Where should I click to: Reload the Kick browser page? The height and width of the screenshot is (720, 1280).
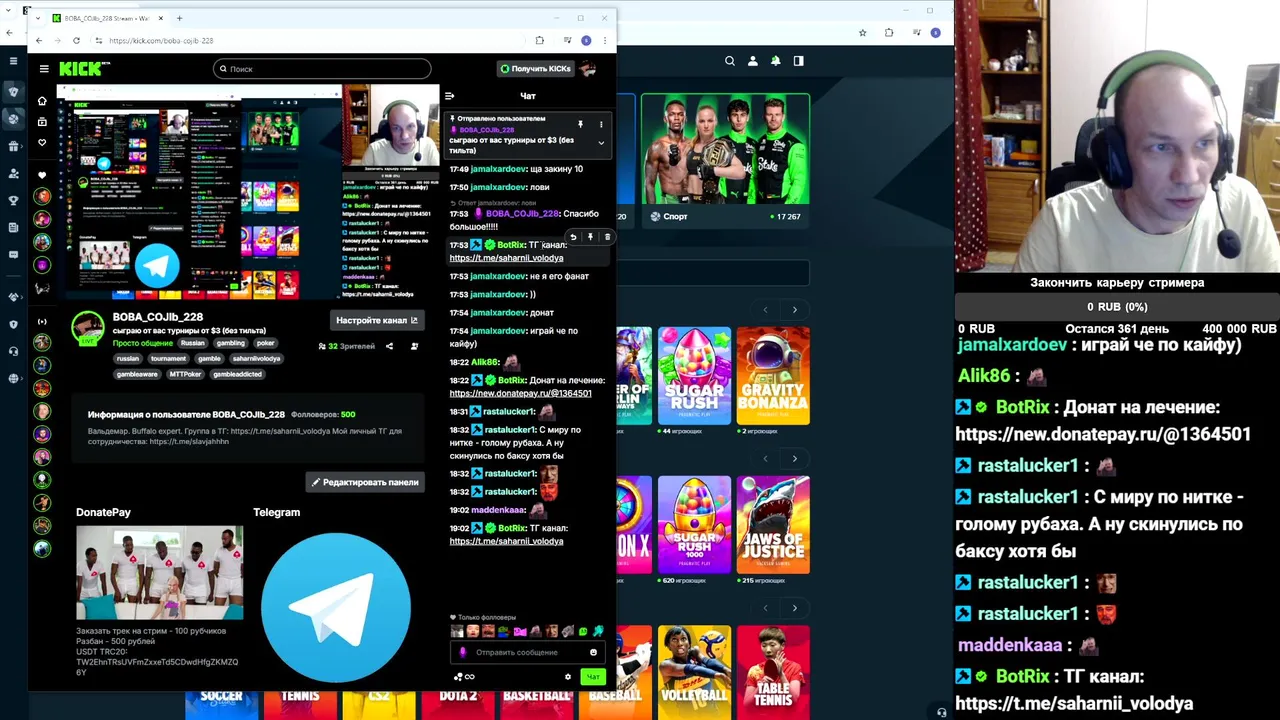pos(76,41)
